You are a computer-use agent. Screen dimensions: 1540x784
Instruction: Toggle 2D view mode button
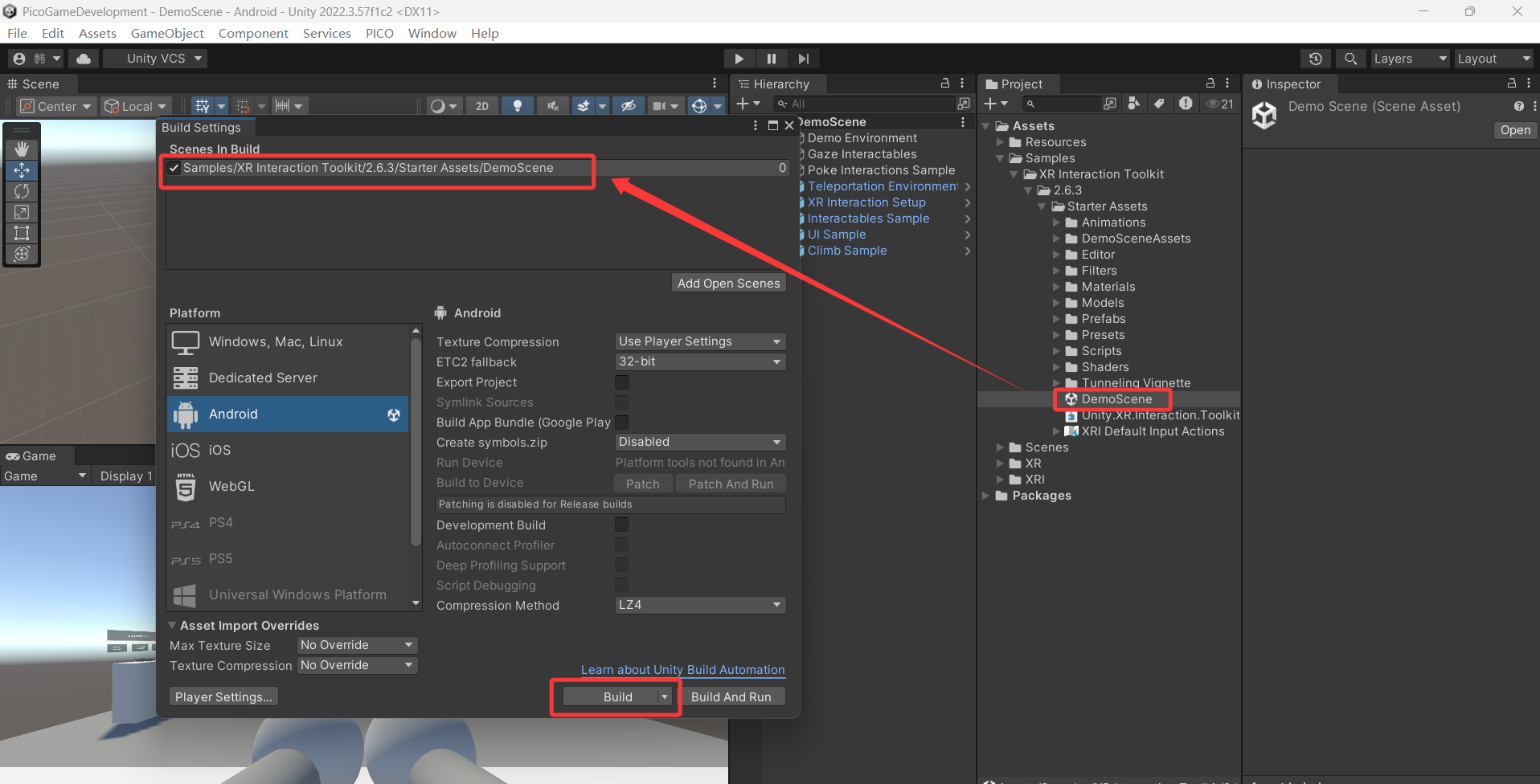click(x=482, y=106)
